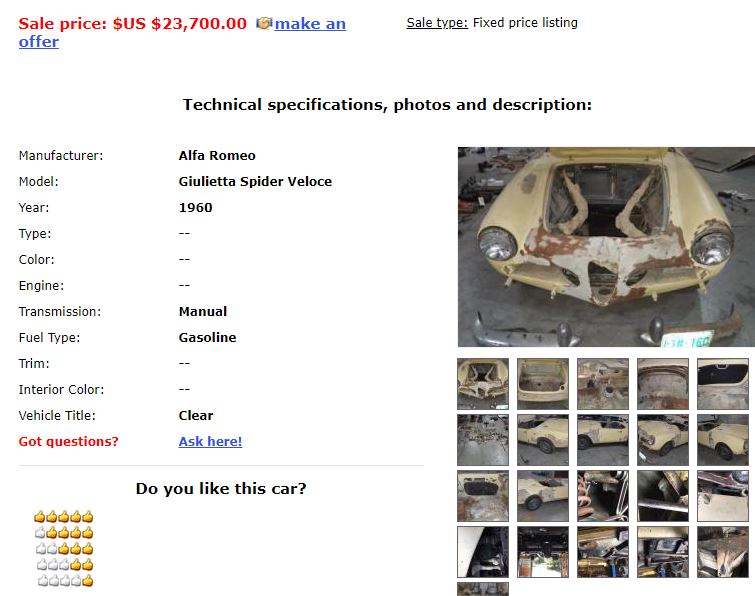
Task: Select fifth thumbnail in the top row
Action: coord(723,384)
